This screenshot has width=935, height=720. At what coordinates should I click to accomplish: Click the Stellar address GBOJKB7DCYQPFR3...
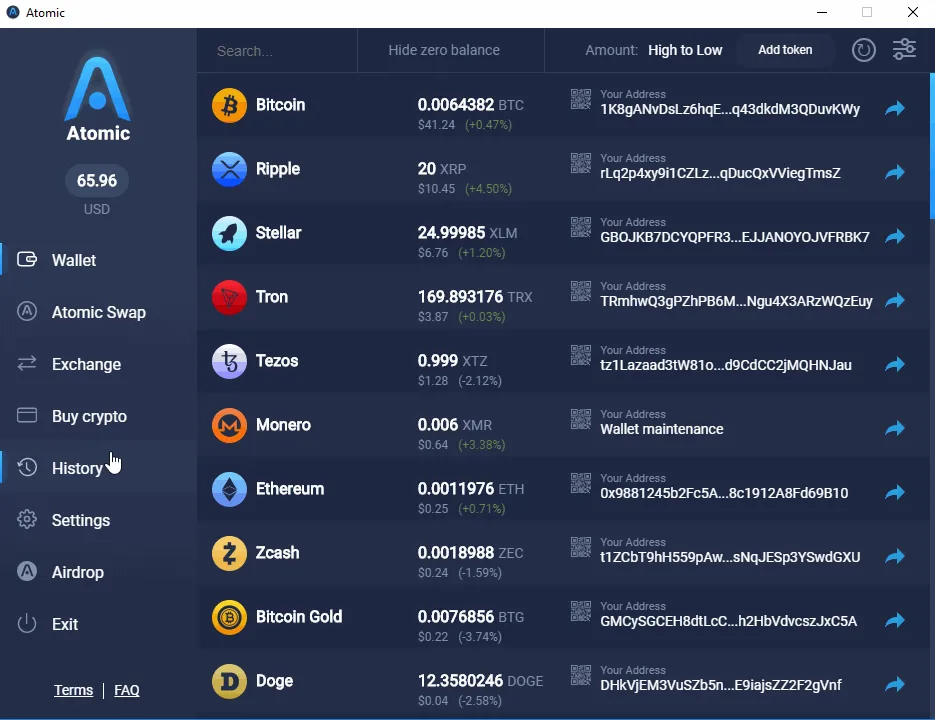735,237
